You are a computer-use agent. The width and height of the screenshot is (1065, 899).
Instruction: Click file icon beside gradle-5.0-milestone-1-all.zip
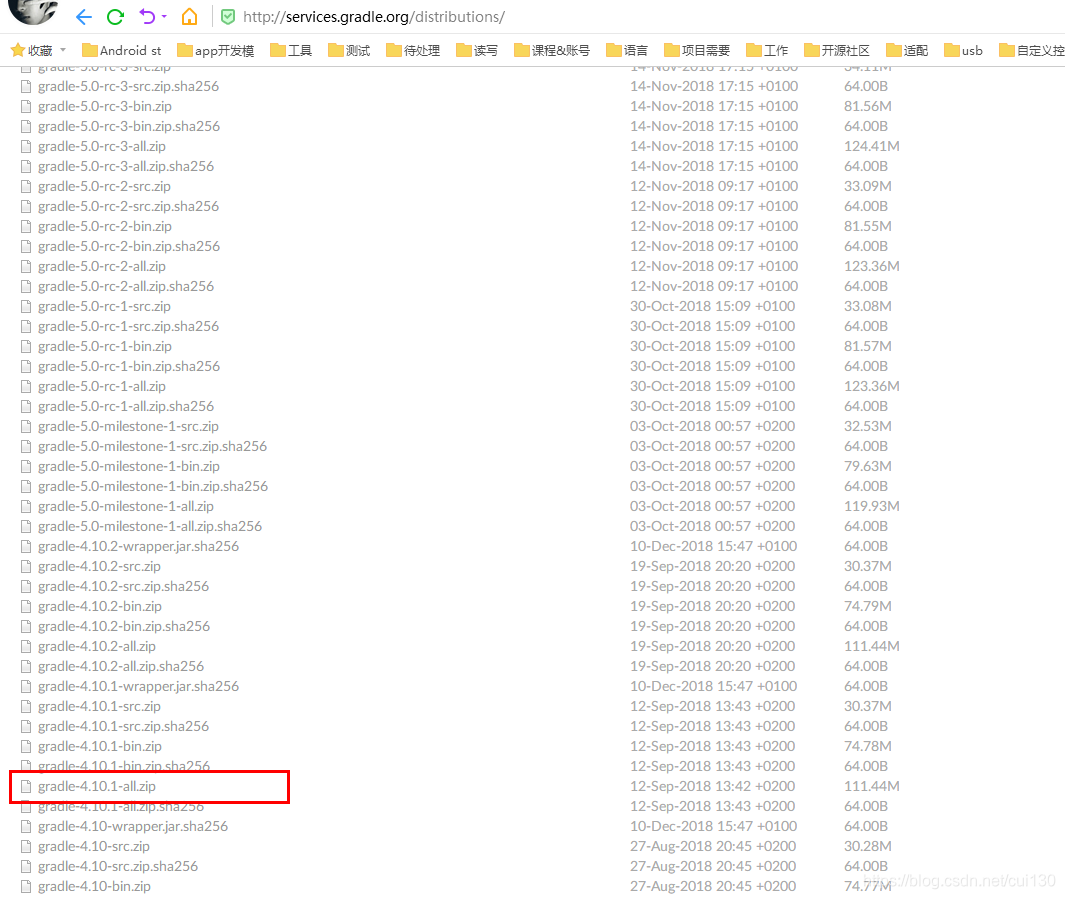click(x=26, y=507)
